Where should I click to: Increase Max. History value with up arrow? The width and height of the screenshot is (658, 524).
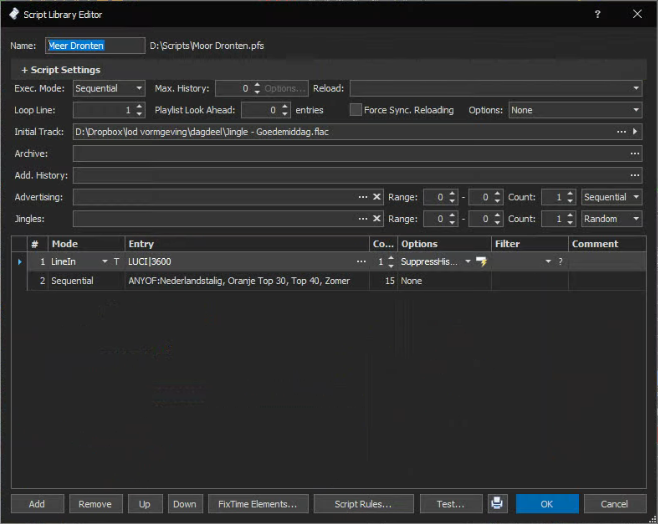point(257,85)
